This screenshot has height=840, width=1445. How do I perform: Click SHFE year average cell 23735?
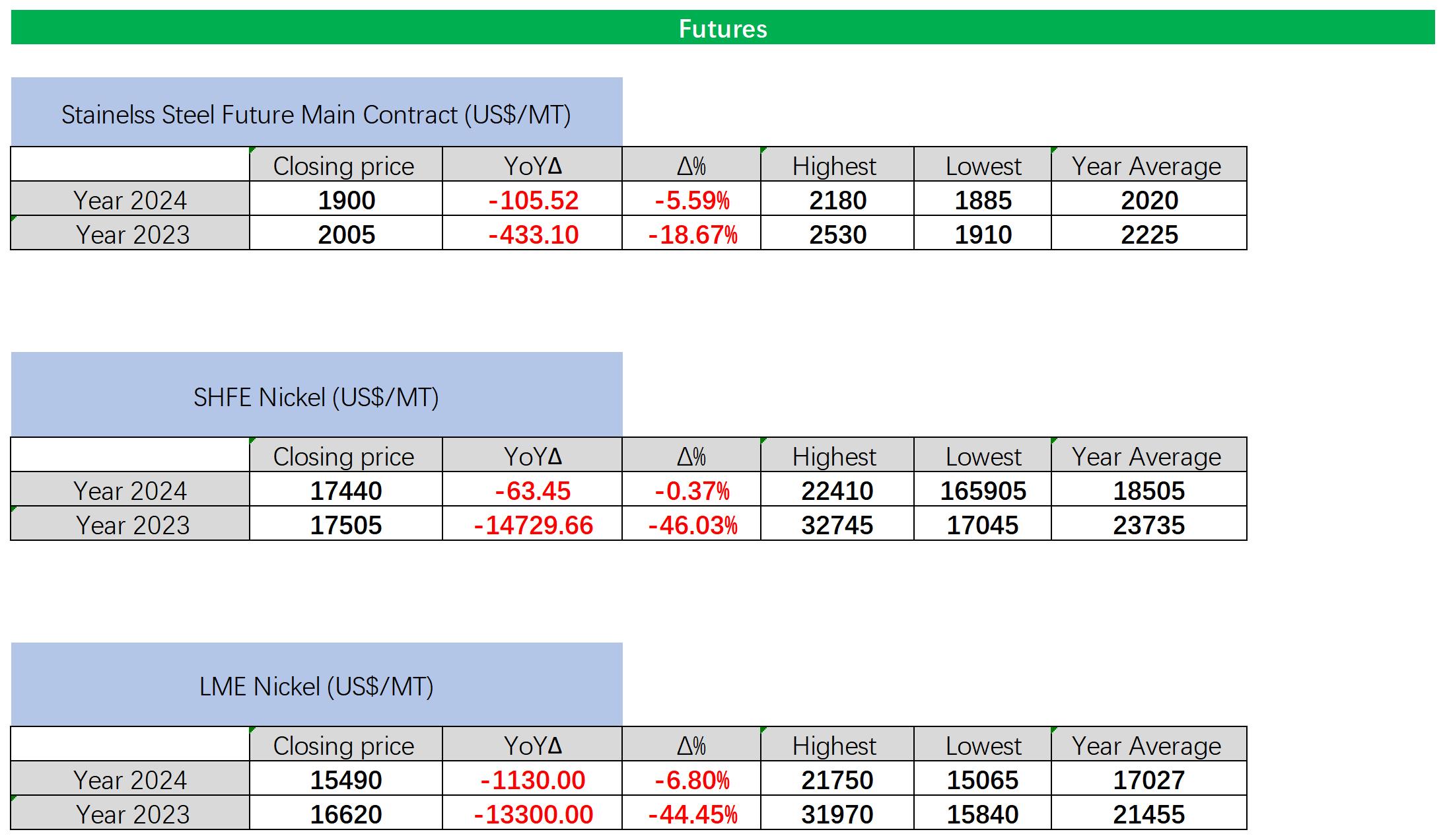1149,525
